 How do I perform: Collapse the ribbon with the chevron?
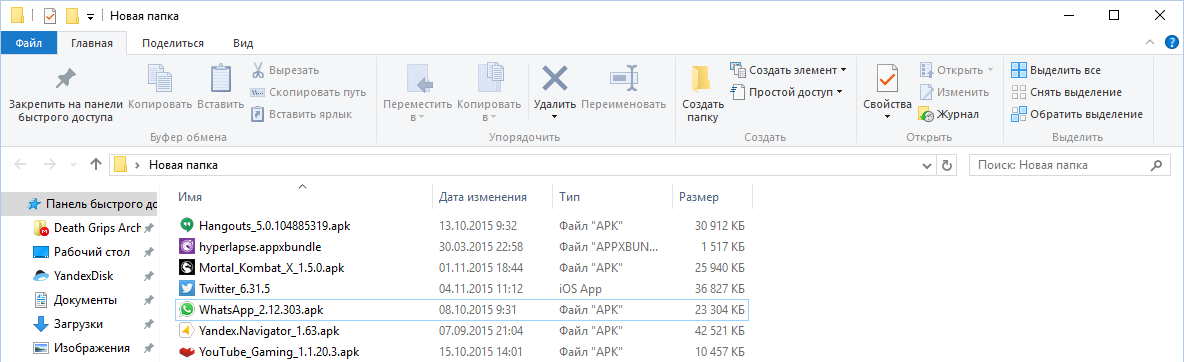pos(1150,42)
